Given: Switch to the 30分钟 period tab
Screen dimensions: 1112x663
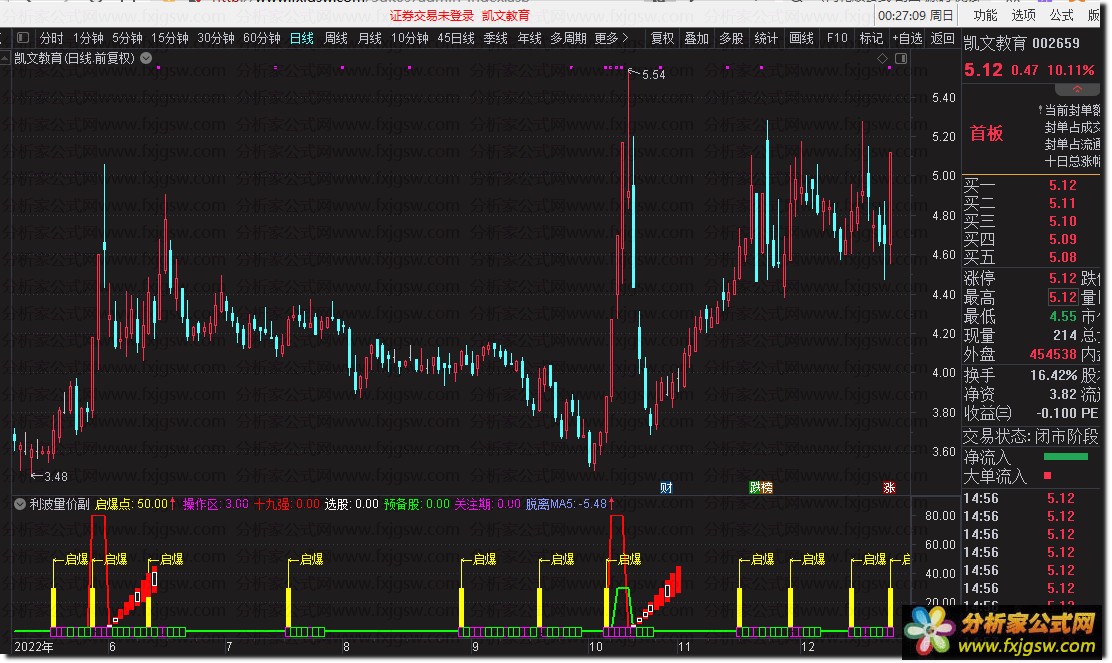Looking at the screenshot, I should click(x=216, y=38).
